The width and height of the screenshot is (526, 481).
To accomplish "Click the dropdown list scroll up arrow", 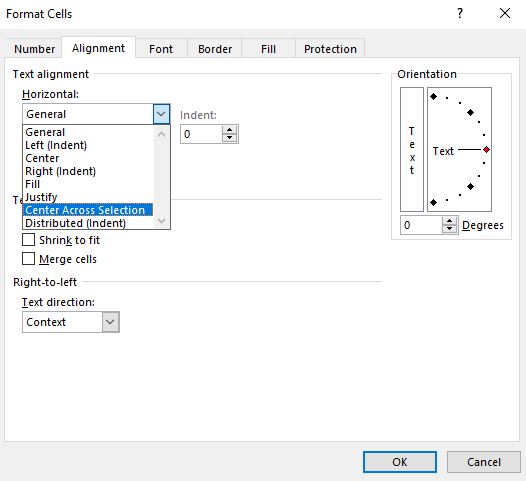I will 161,135.
